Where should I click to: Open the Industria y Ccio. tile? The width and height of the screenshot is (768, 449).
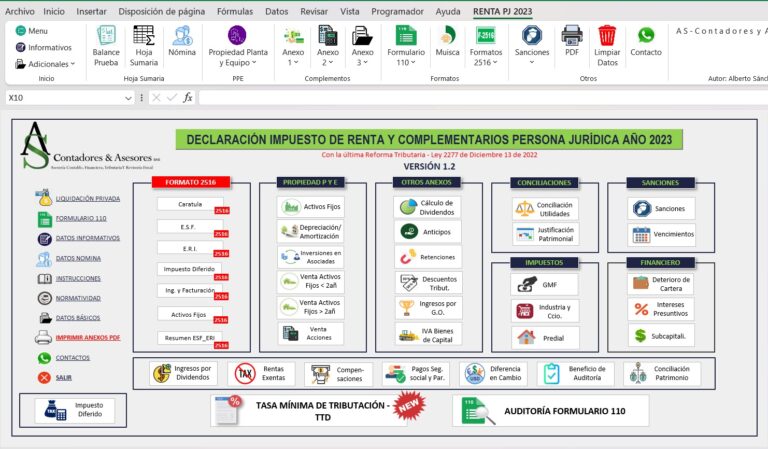545,311
